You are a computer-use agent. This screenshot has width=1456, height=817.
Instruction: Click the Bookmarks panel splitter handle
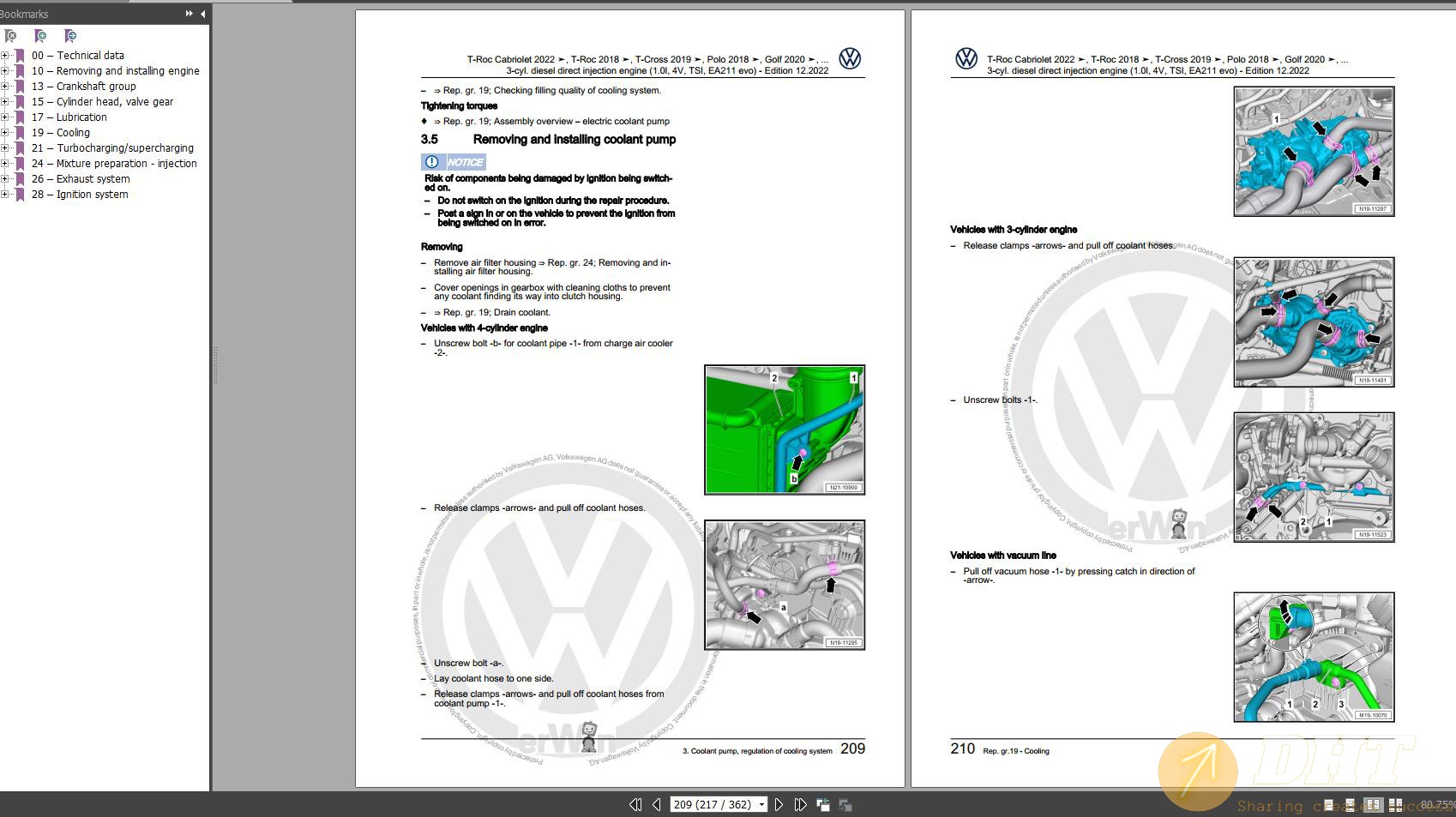(x=214, y=366)
